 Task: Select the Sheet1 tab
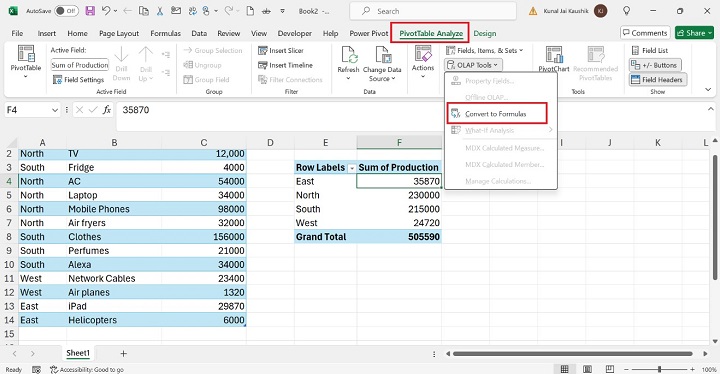click(78, 353)
